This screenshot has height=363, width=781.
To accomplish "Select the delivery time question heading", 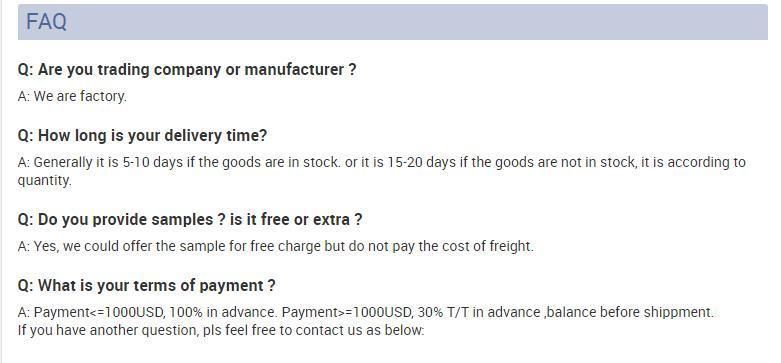I will 142,135.
